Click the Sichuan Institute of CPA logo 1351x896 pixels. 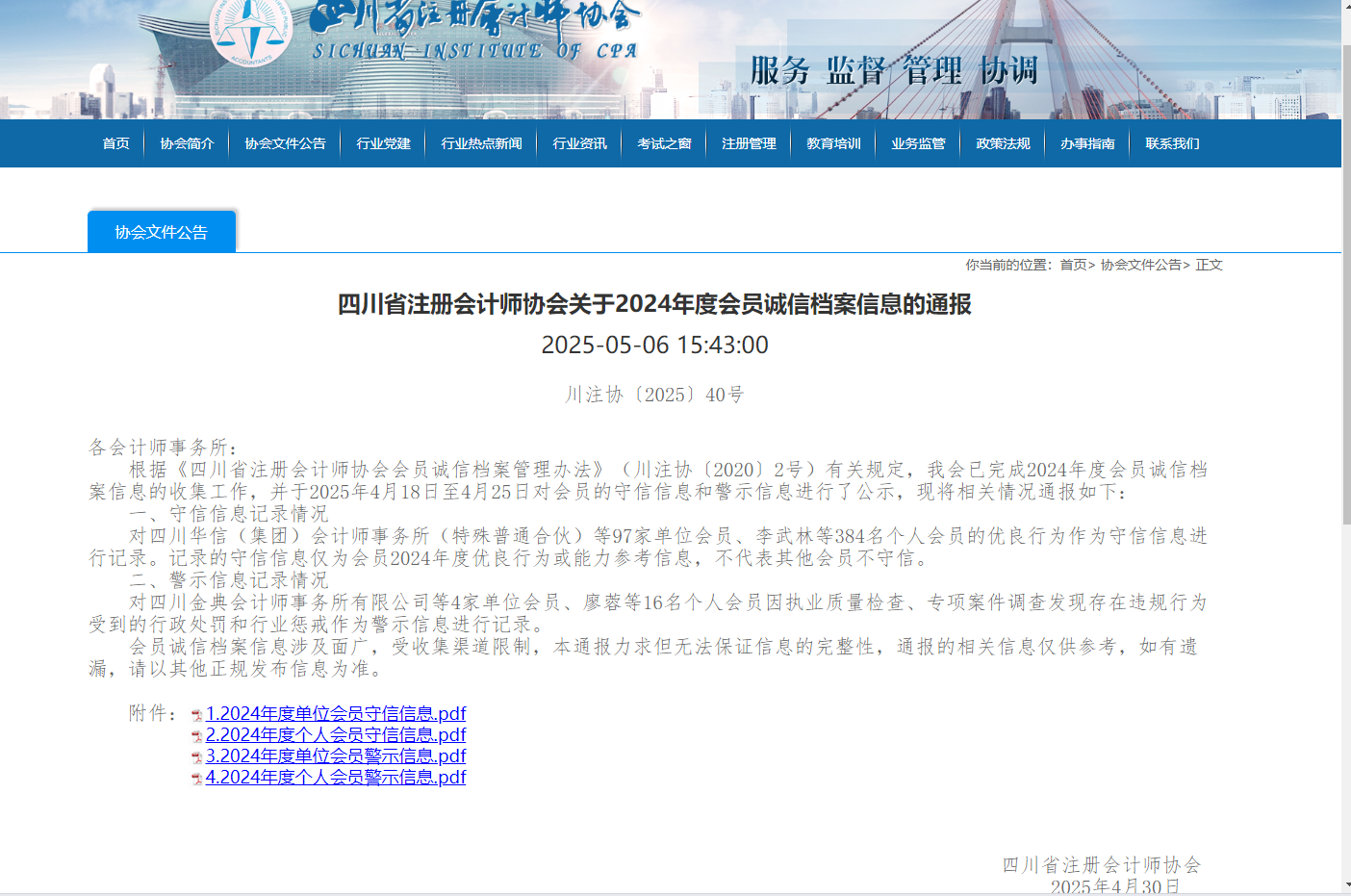point(252,32)
